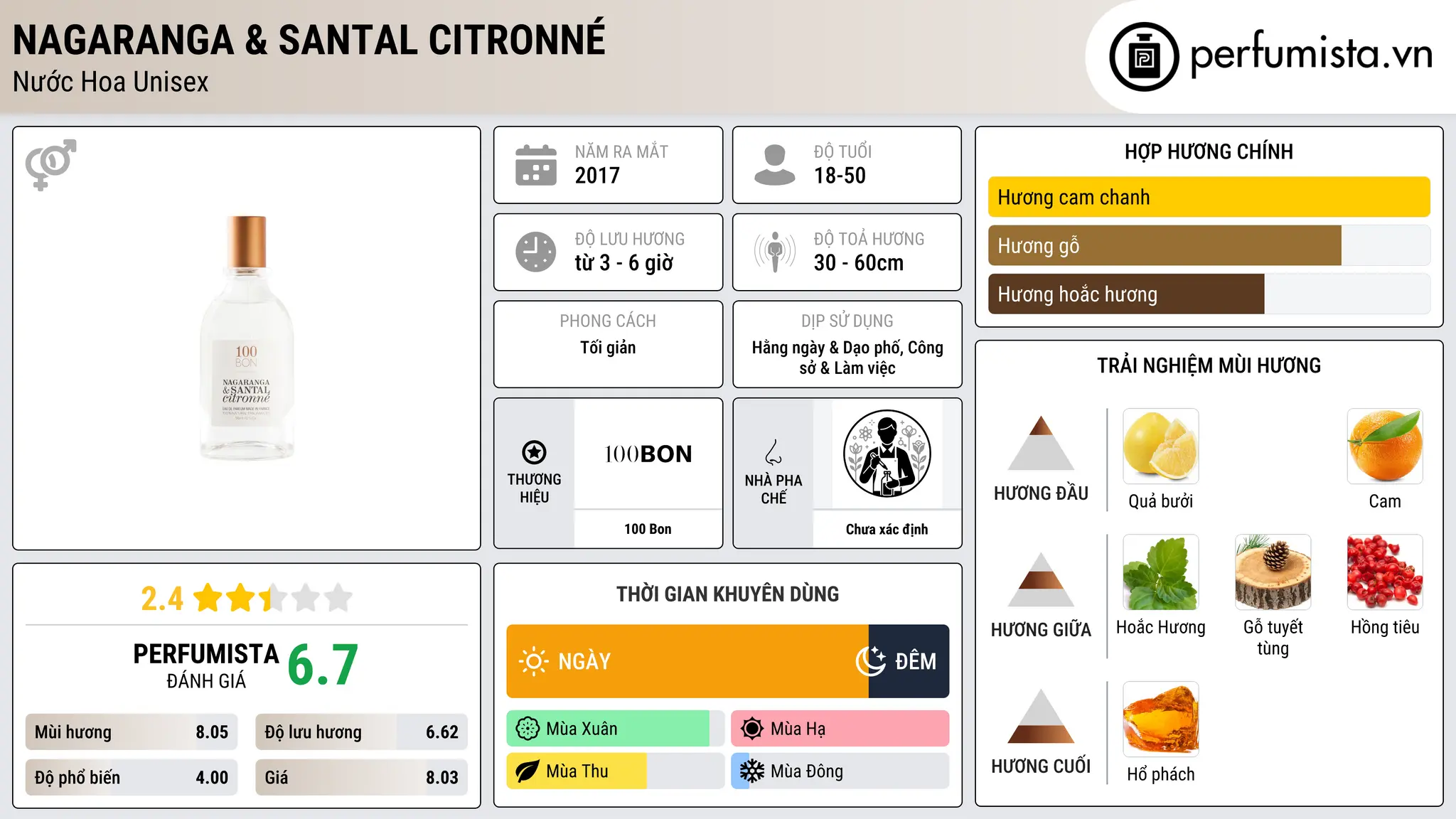1456x819 pixels.
Task: Click the Mùa Thu season bar
Action: pyautogui.click(x=615, y=771)
